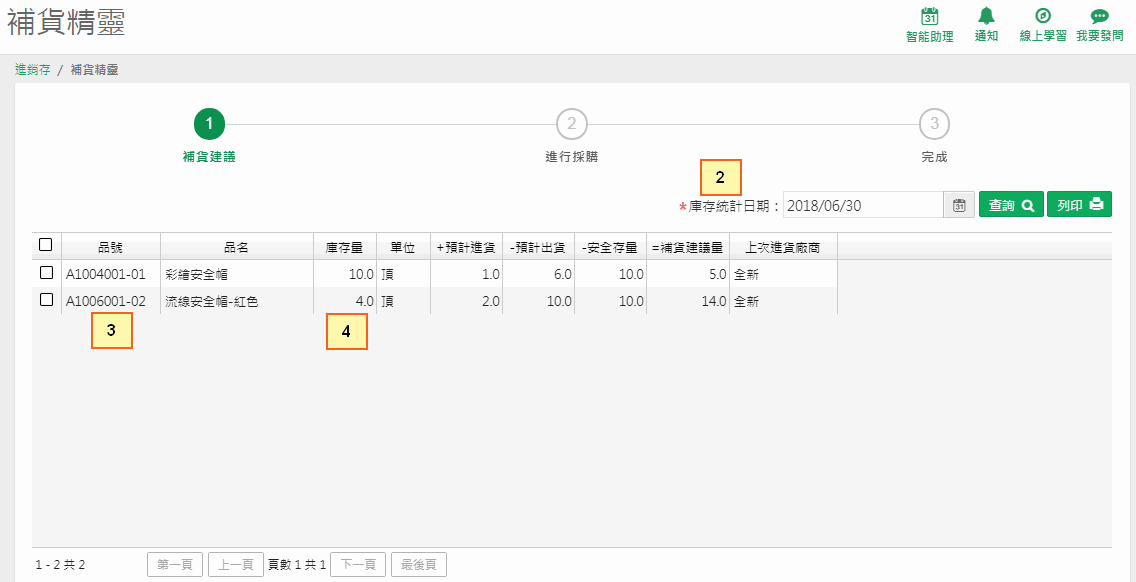Select all rows with header checkbox
The height and width of the screenshot is (582, 1136).
46,245
